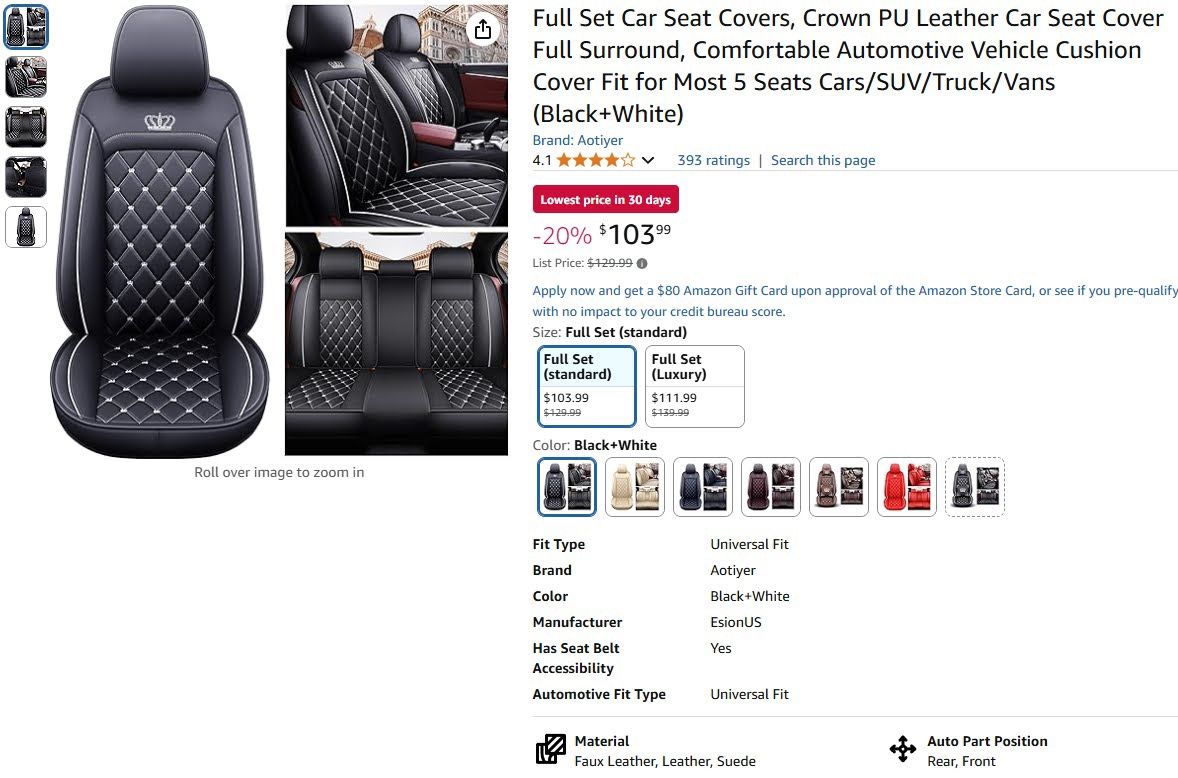The image size is (1178, 778).
Task: Click the List Price info icon
Action: [642, 264]
